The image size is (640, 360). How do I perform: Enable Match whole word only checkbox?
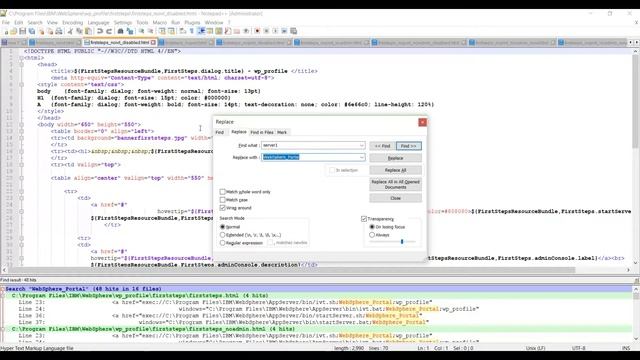pyautogui.click(x=222, y=191)
